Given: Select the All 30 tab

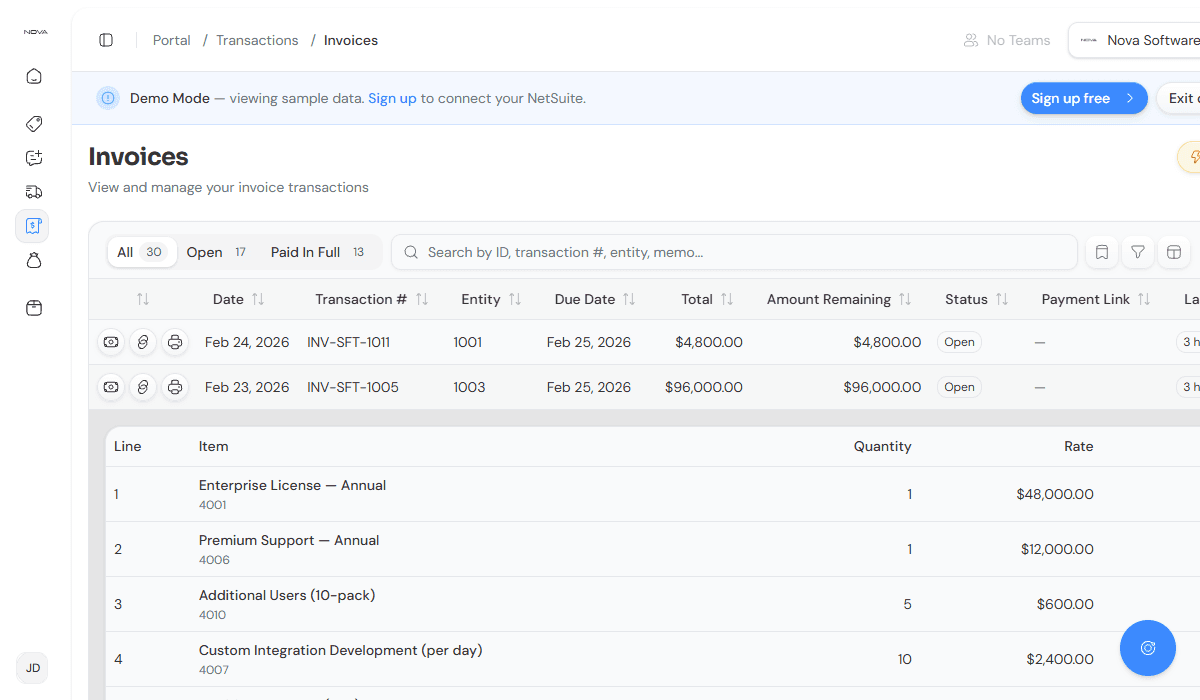Looking at the screenshot, I should tap(142, 252).
